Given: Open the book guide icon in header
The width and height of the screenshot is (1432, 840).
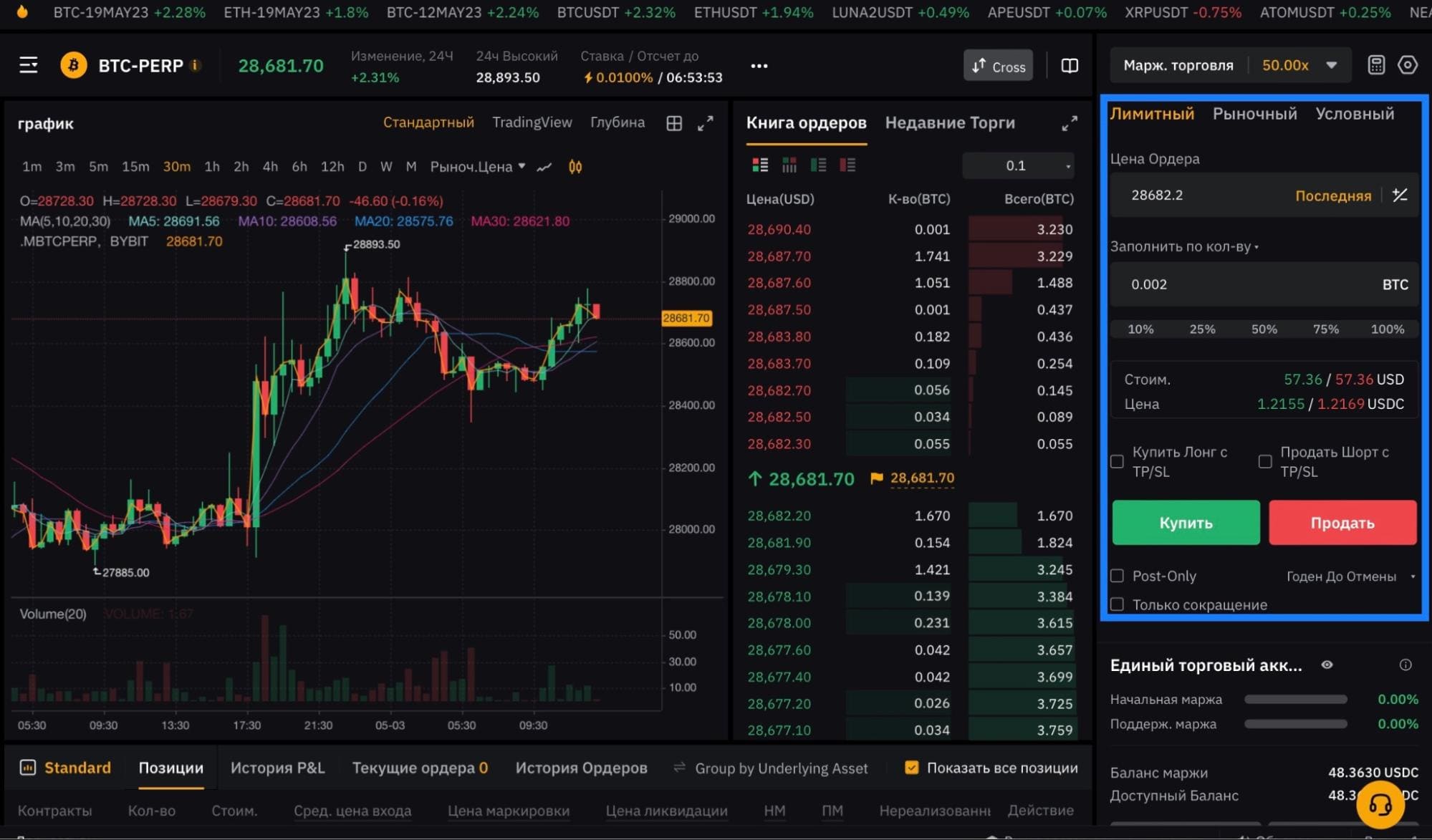Looking at the screenshot, I should [x=1070, y=66].
